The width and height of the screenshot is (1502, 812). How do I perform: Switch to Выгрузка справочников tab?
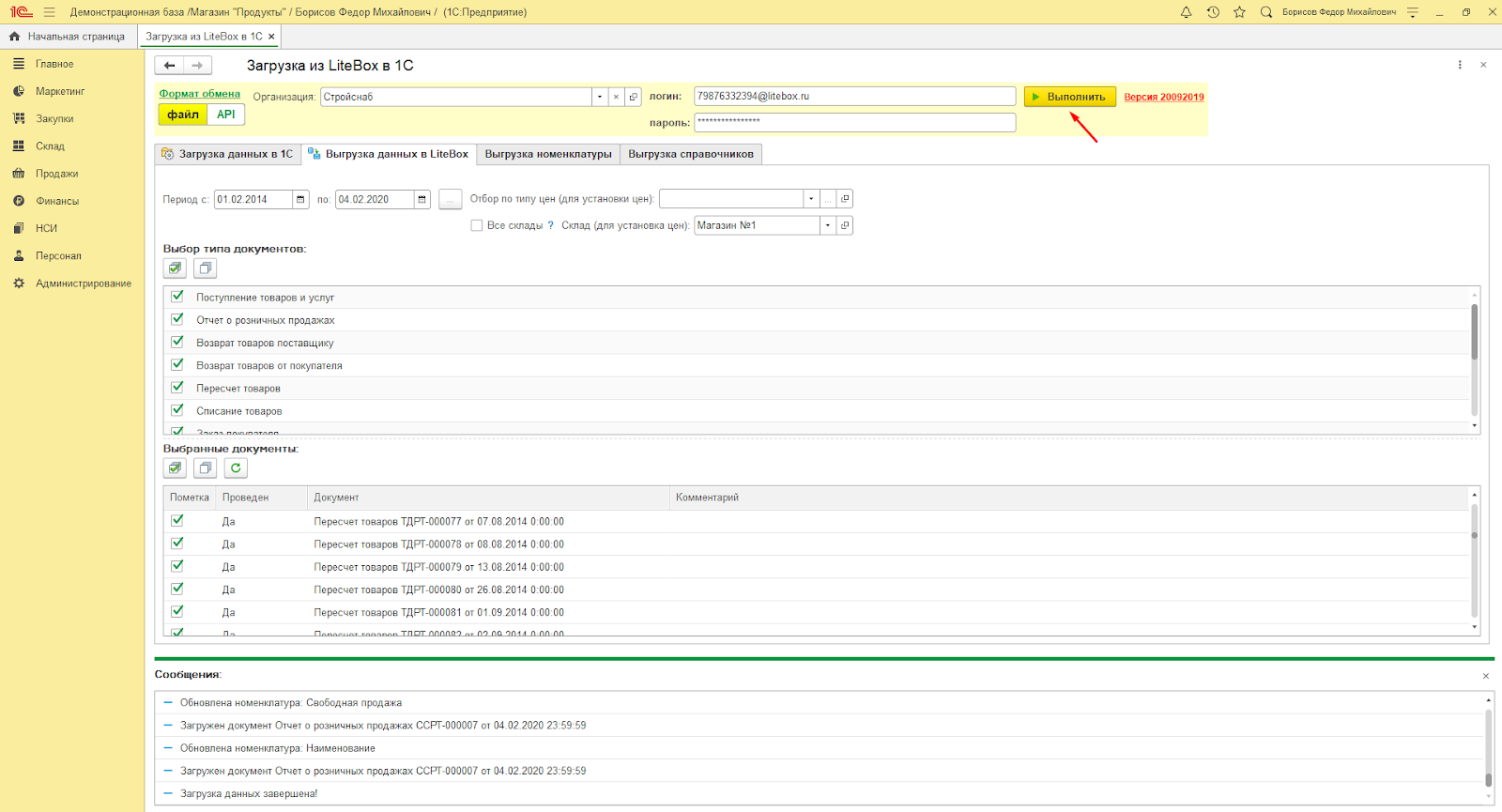(x=691, y=154)
